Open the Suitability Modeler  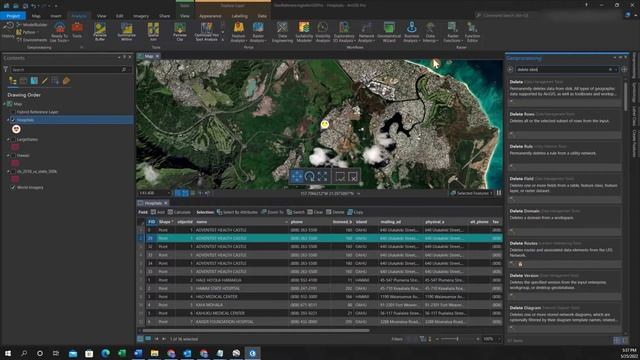point(304,32)
